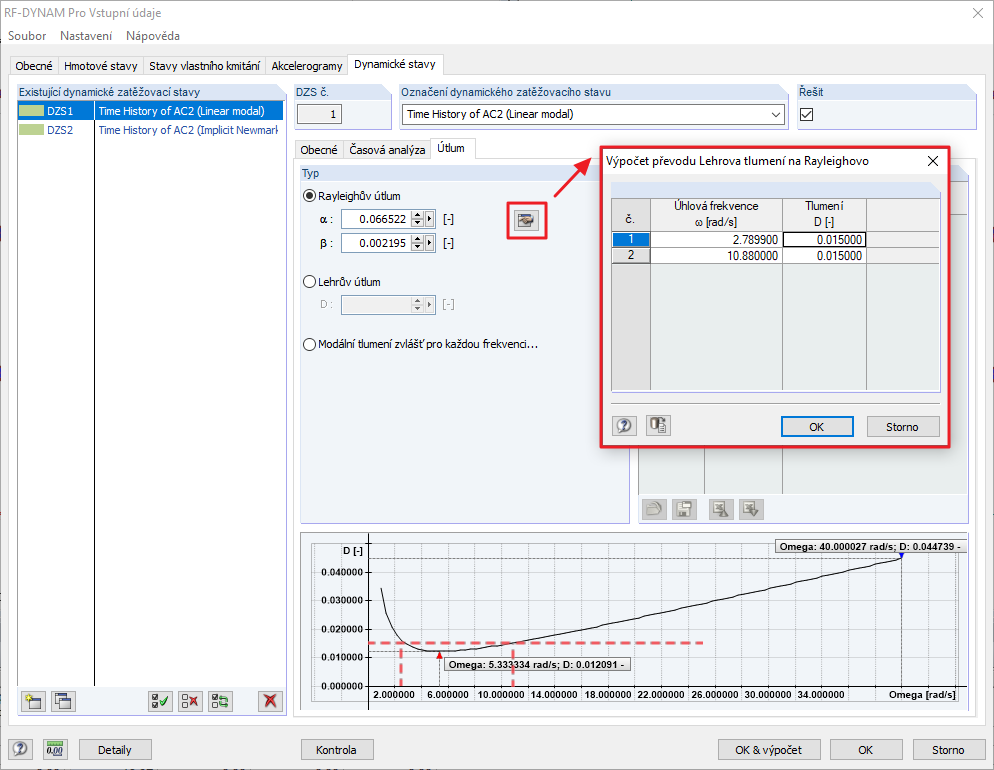The image size is (994, 770).
Task: Invert load case selection icon
Action: pos(221,701)
